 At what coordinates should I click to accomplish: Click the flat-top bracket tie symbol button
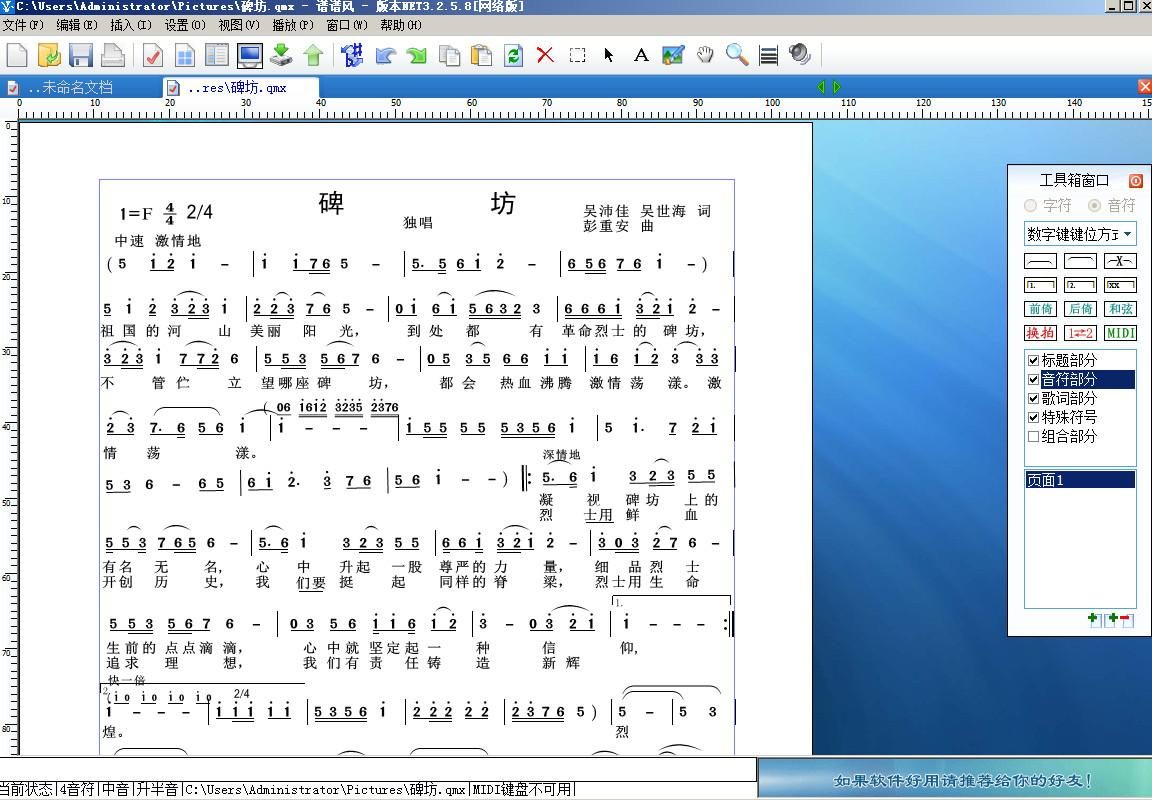pyautogui.click(x=1081, y=262)
